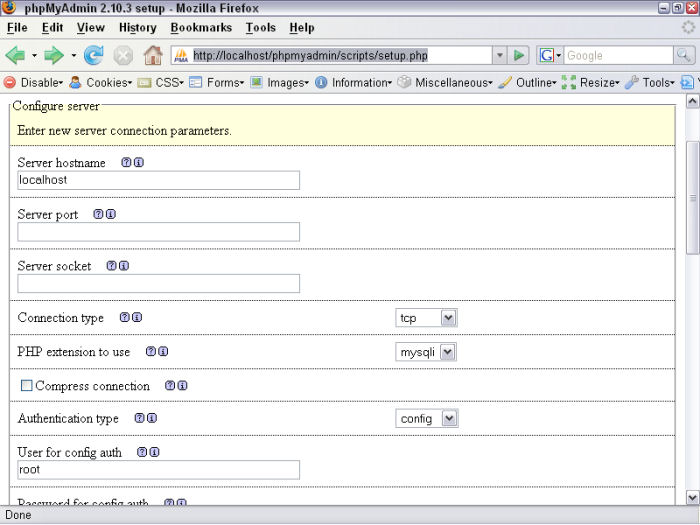This screenshot has width=700, height=525.
Task: Open help icon for Connection type
Action: click(125, 317)
